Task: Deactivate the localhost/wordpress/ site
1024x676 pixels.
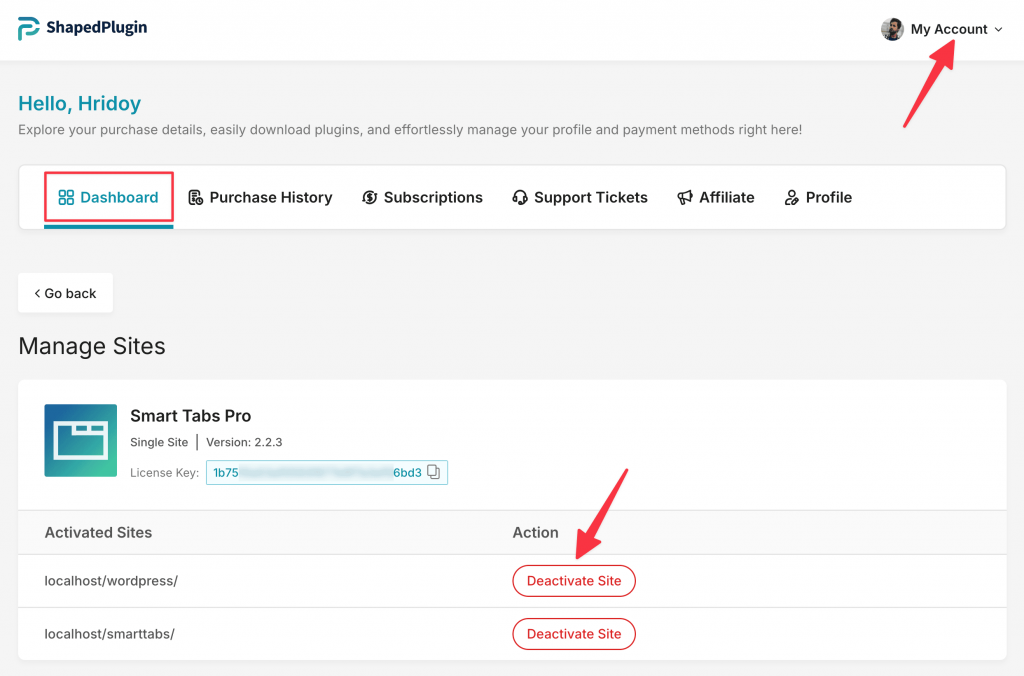Action: pyautogui.click(x=574, y=581)
